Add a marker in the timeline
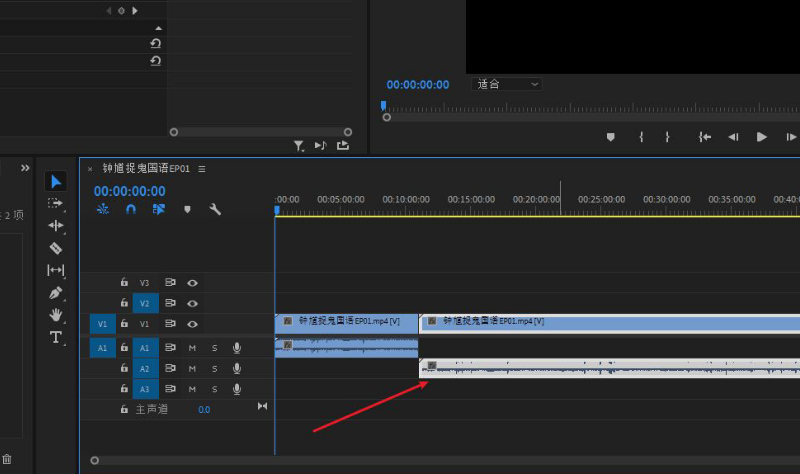Screen dimensions: 800x474 (x=187, y=209)
